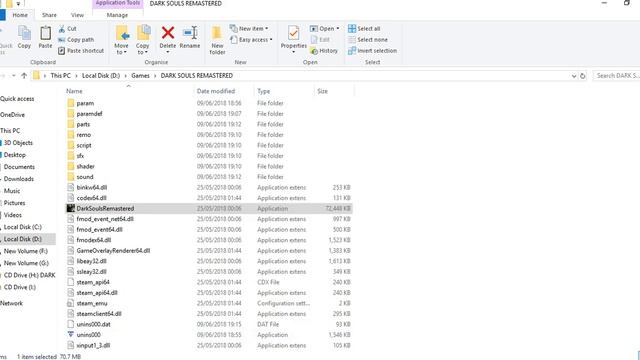640x360 pixels.
Task: Open the Copy to menu
Action: pyautogui.click(x=142, y=40)
